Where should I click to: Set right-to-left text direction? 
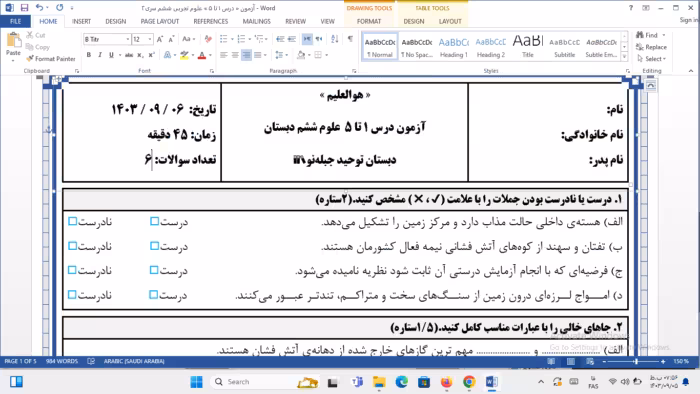pyautogui.click(x=319, y=39)
